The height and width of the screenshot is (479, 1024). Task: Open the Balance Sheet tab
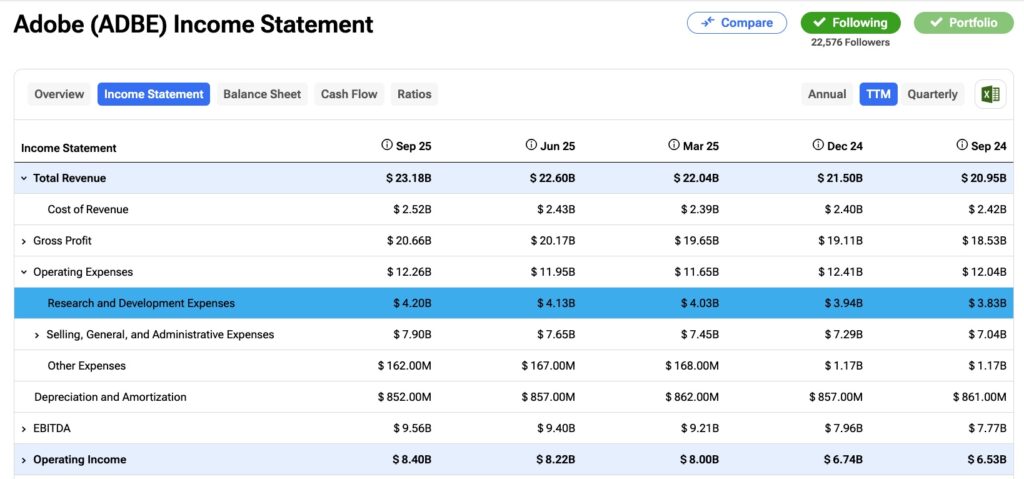262,94
